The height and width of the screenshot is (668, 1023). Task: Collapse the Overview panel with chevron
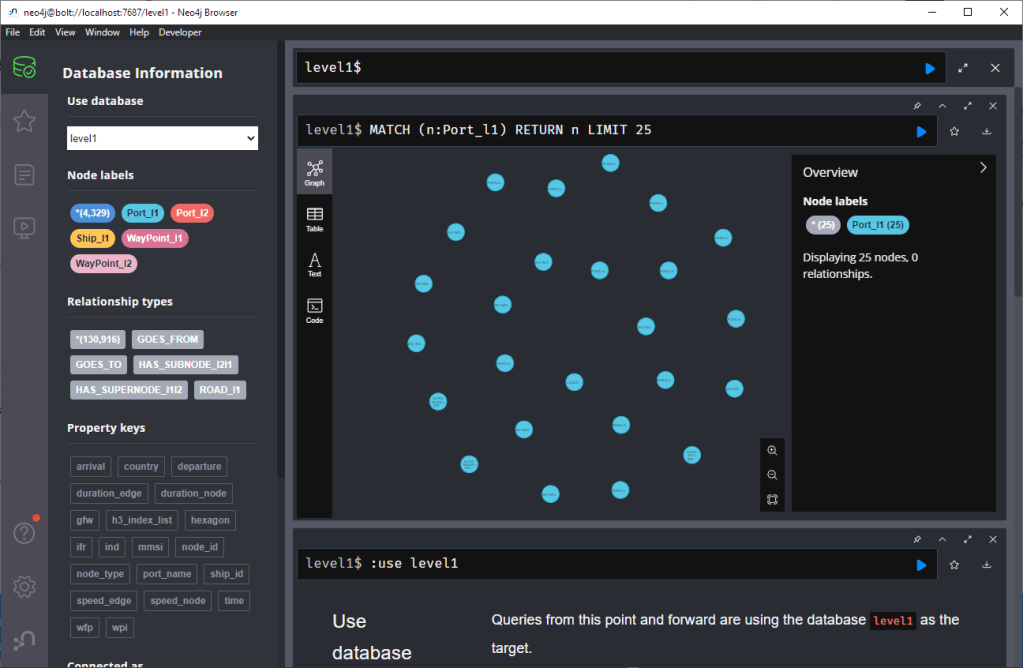click(983, 168)
